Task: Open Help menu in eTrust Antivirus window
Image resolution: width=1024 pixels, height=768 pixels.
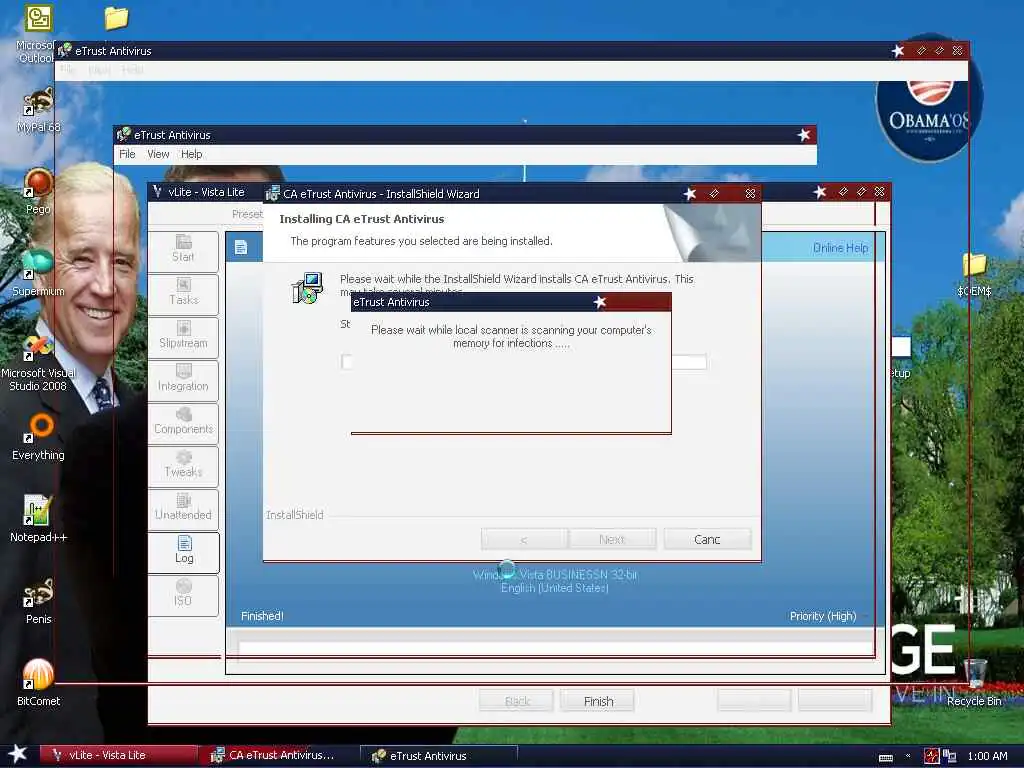Action: click(191, 154)
